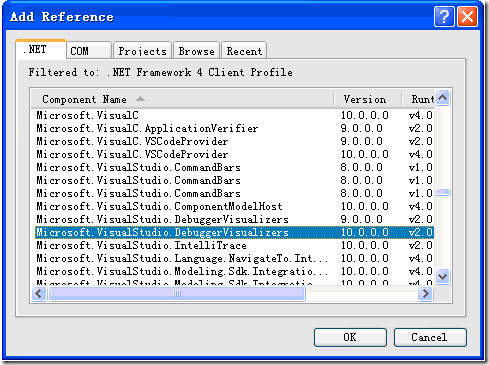Select the Microsoft.VisualC row
Image resolution: width=489 pixels, height=365 pixels.
click(x=234, y=115)
